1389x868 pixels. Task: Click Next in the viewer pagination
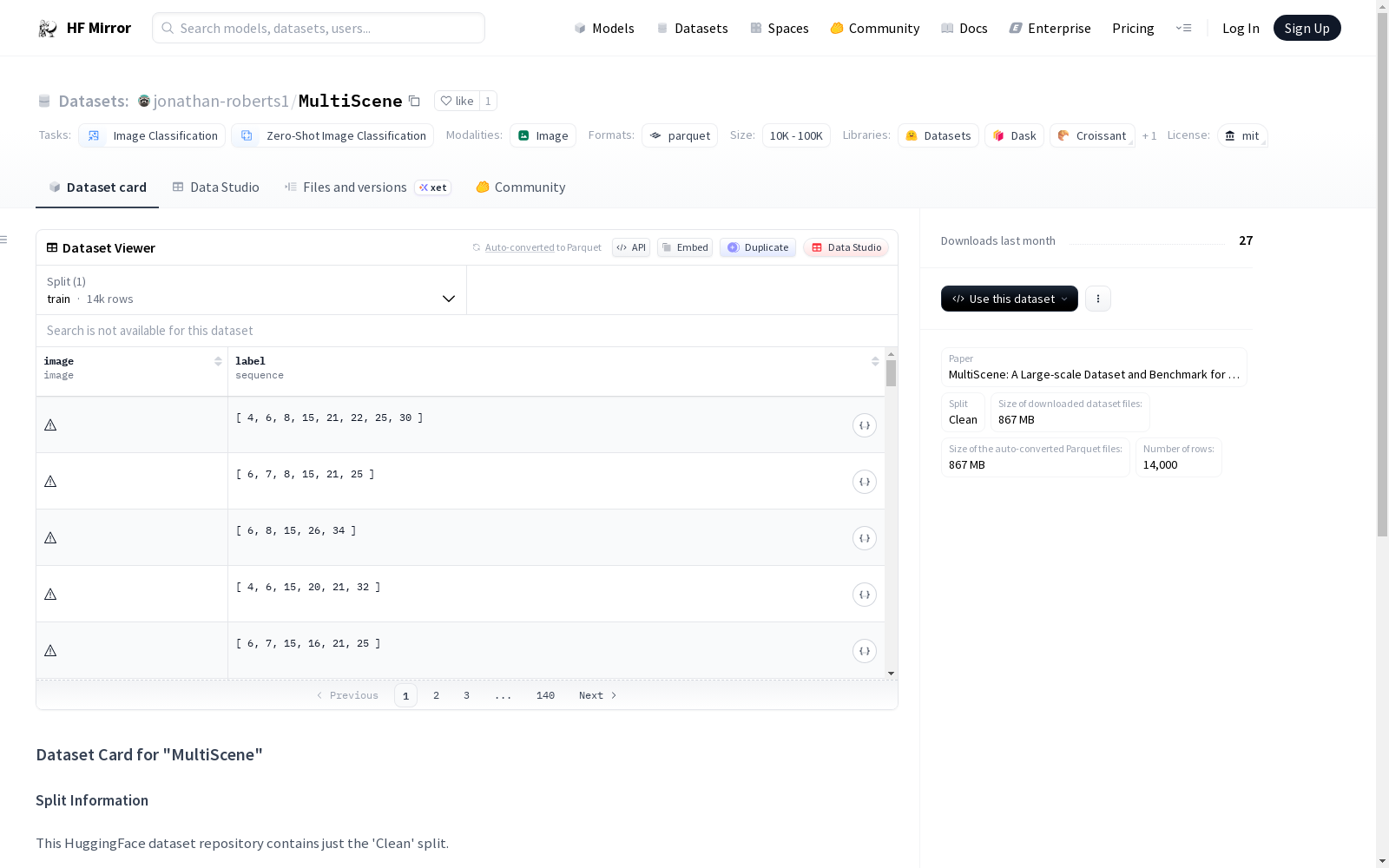pyautogui.click(x=598, y=695)
